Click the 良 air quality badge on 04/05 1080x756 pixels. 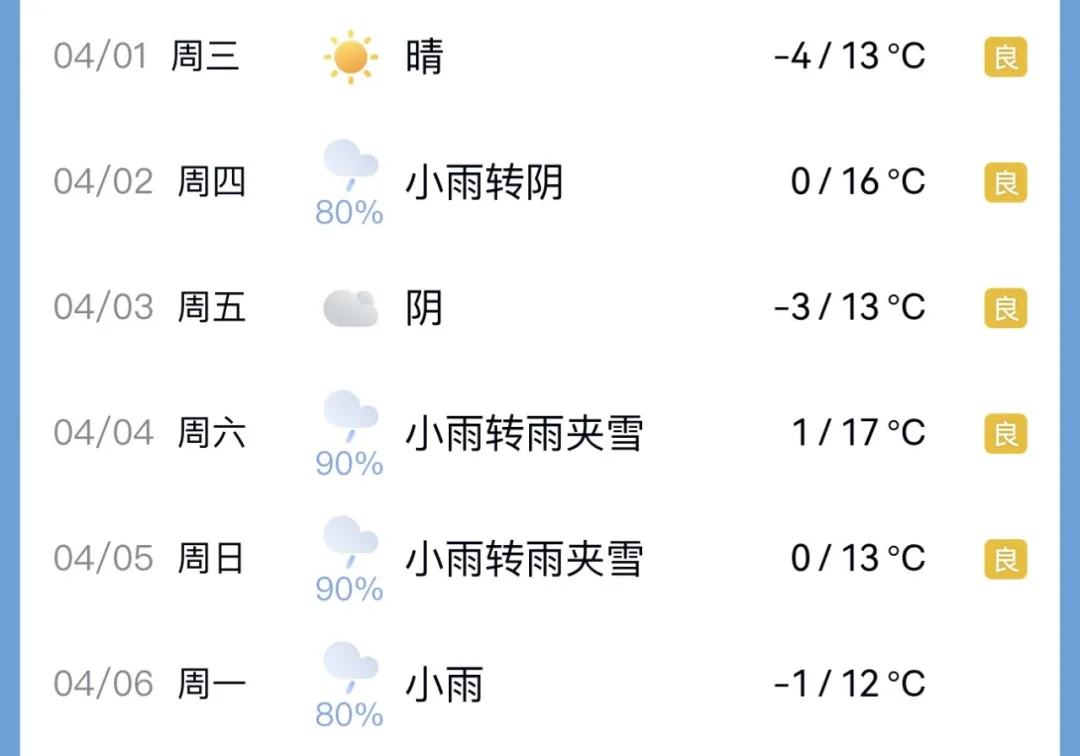click(1005, 559)
